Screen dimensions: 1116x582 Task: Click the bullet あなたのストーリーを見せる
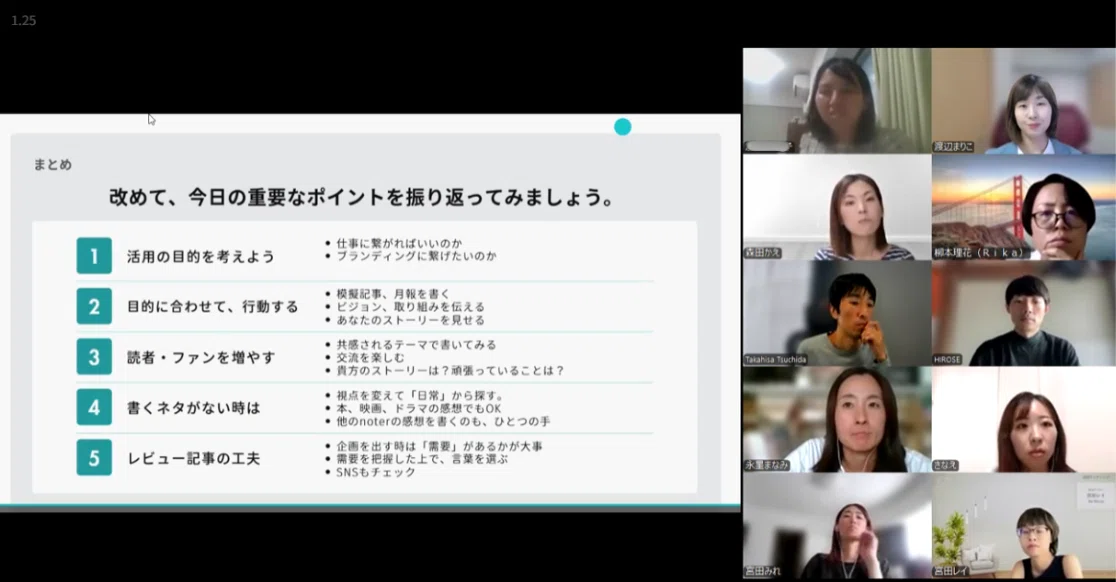[411, 320]
